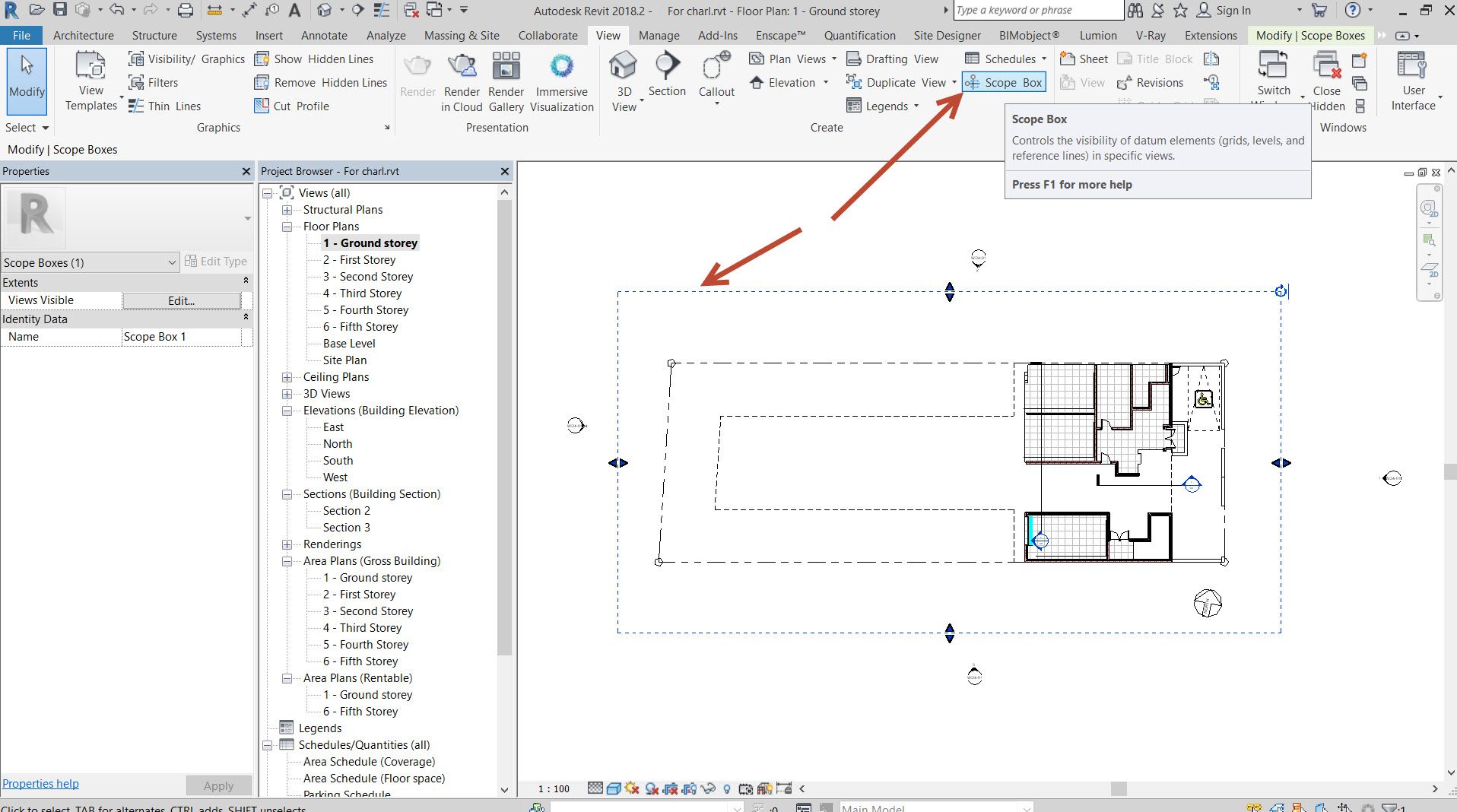Image resolution: width=1457 pixels, height=812 pixels.
Task: Open User Interface options
Action: [1414, 82]
